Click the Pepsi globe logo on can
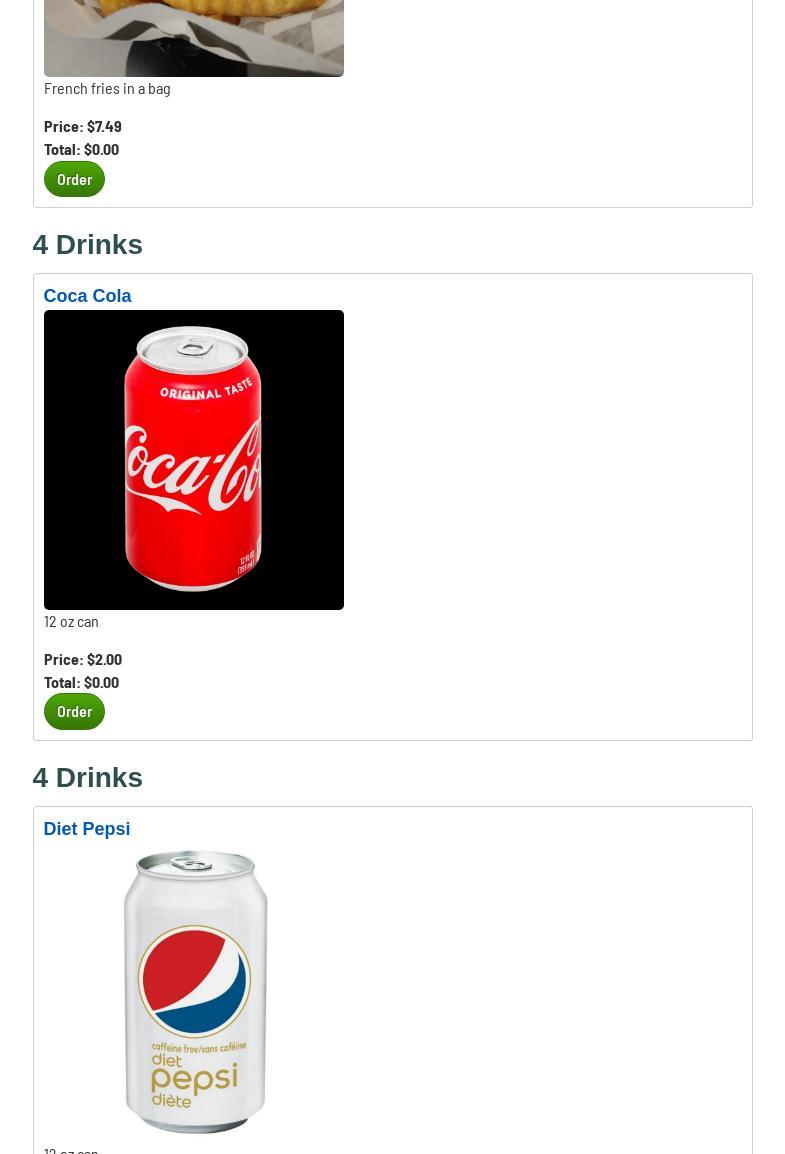 coord(194,981)
